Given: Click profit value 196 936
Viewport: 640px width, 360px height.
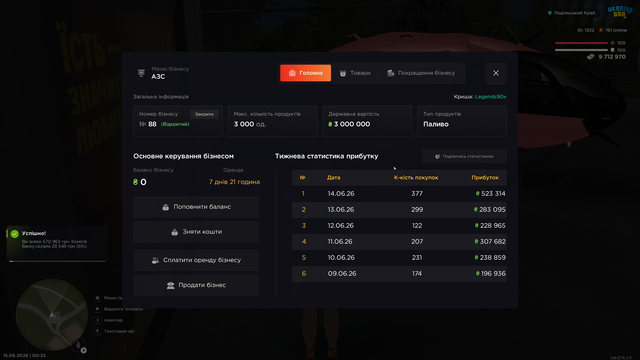Looking at the screenshot, I should 493,273.
